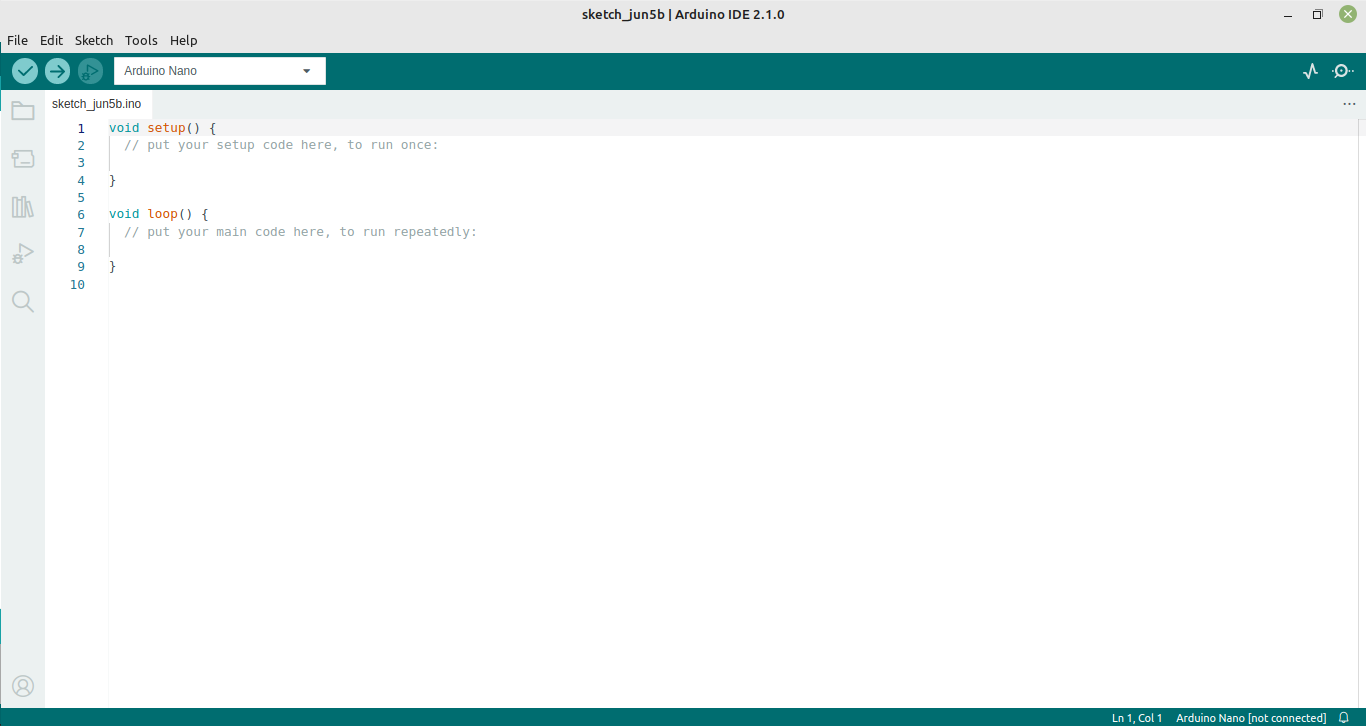This screenshot has height=726, width=1366.
Task: Open the tab bar three-dots menu
Action: [x=1349, y=104]
